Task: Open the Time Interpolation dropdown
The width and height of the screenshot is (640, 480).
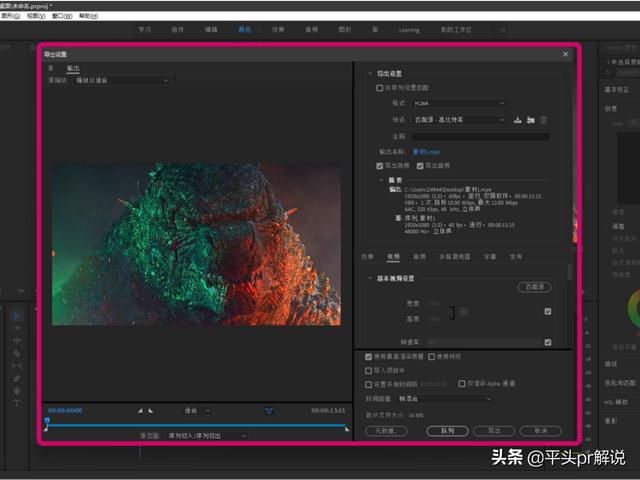Action: coord(444,399)
